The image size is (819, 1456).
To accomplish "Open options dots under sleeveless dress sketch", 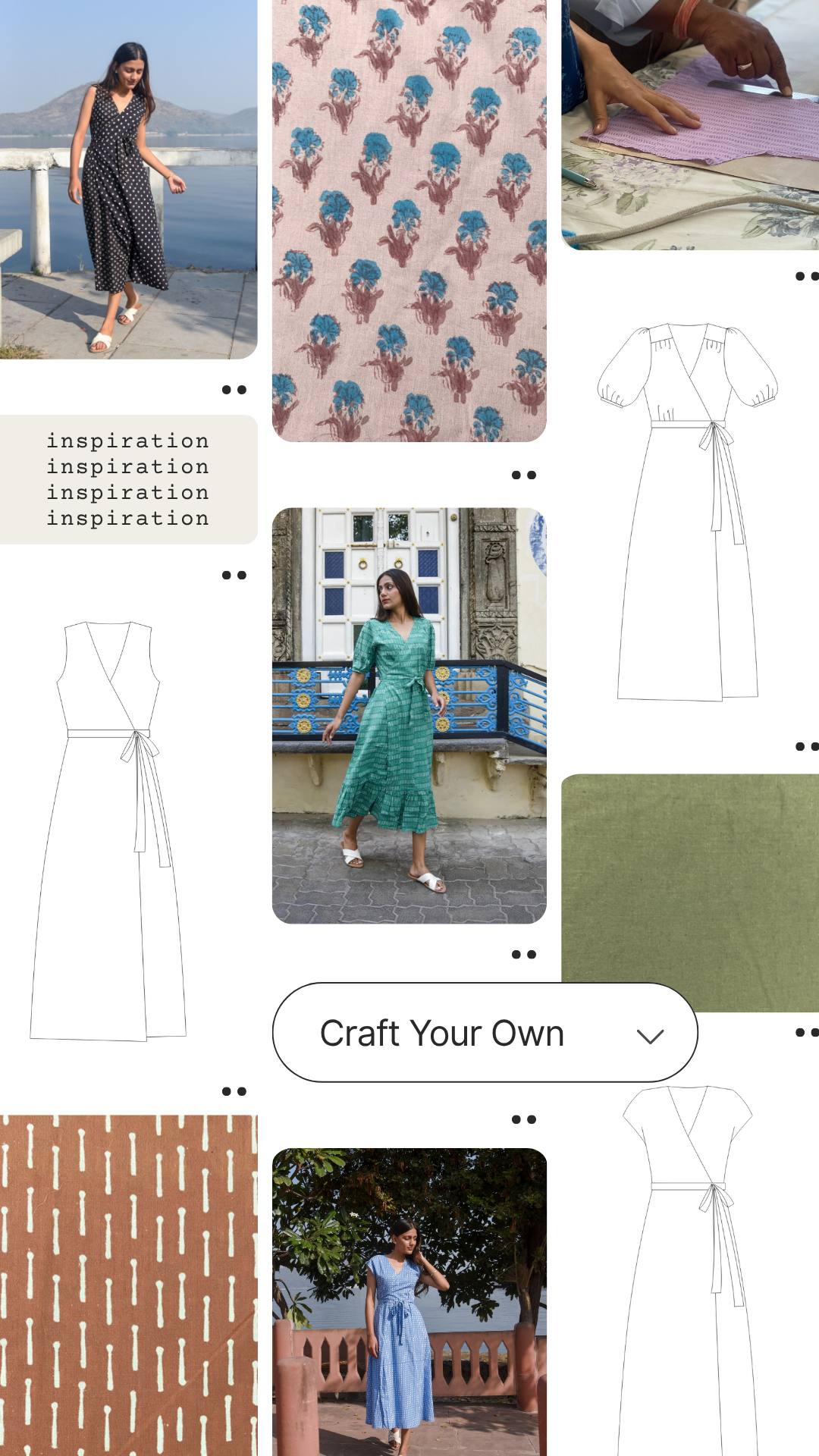I will click(234, 1091).
